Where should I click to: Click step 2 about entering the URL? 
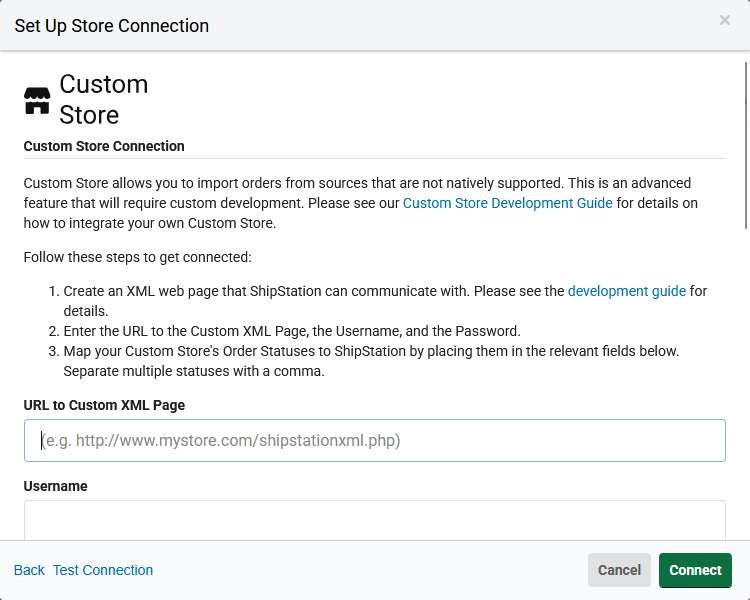coord(292,331)
